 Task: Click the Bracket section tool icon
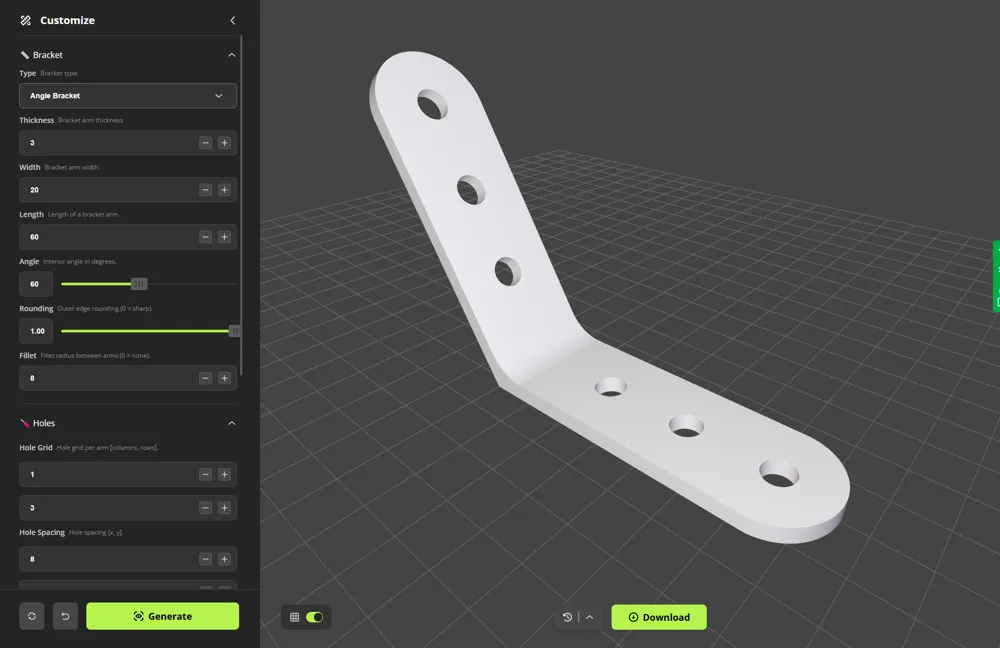click(22, 55)
